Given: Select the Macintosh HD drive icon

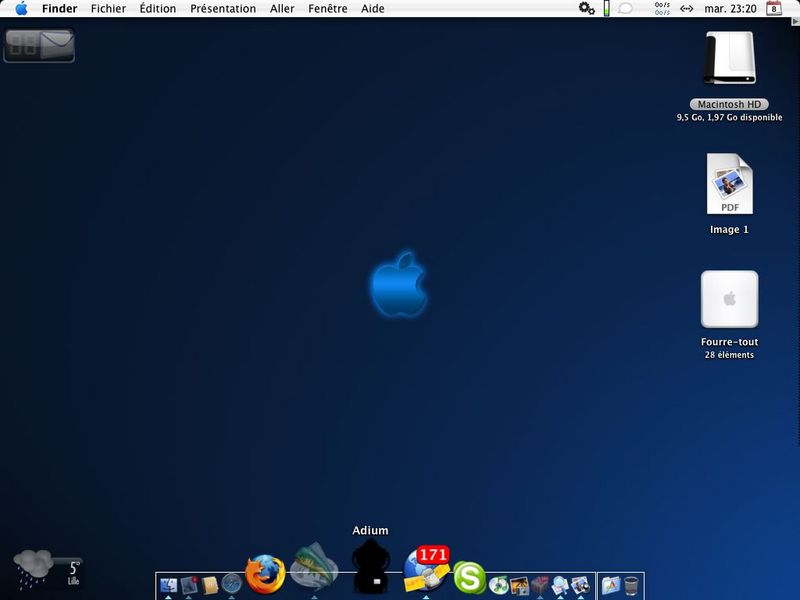Looking at the screenshot, I should click(x=730, y=58).
